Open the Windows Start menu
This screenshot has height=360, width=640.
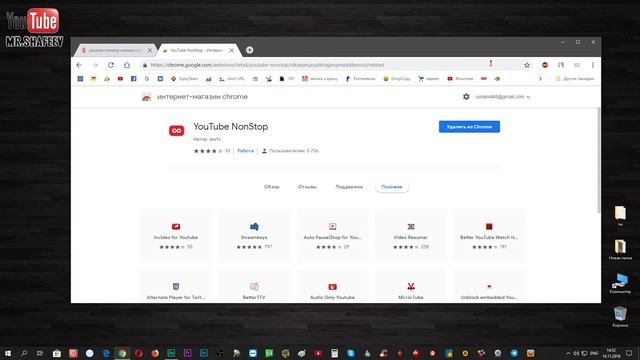[x=8, y=353]
